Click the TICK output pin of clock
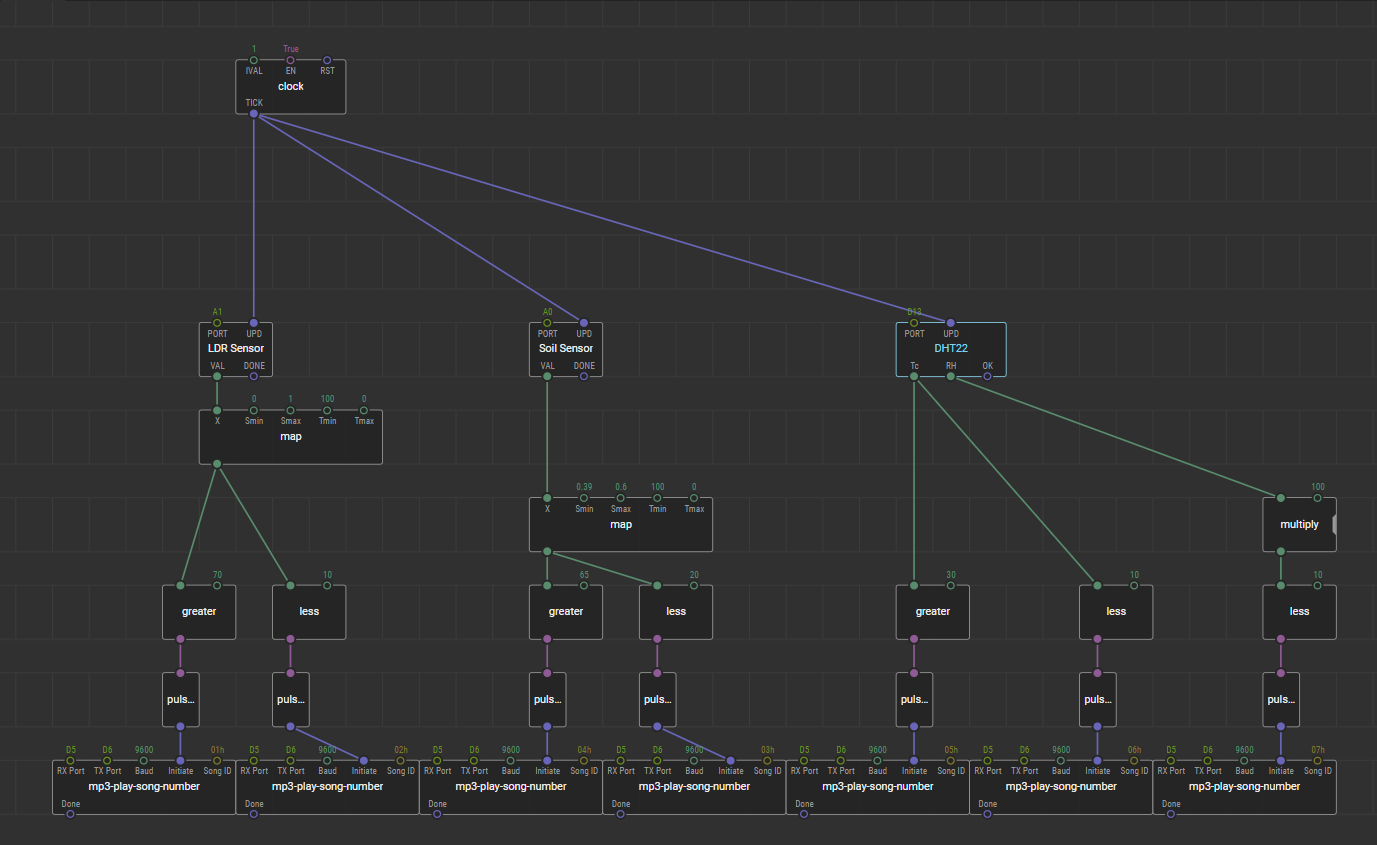The image size is (1377, 845). [x=254, y=114]
